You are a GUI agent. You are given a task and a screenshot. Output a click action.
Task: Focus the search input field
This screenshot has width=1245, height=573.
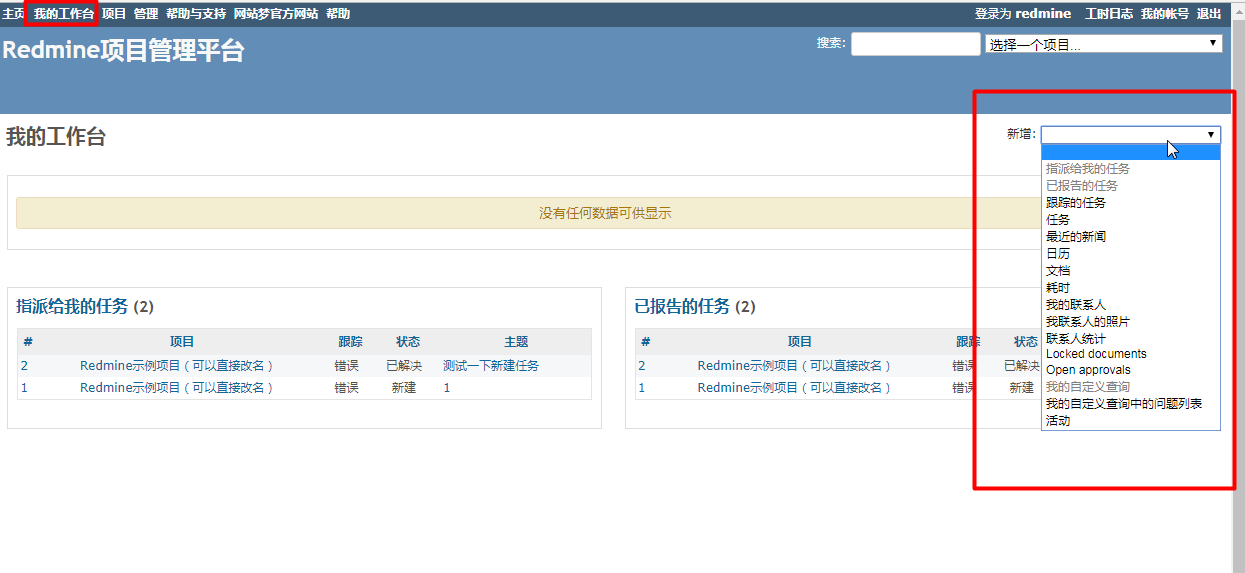point(916,44)
